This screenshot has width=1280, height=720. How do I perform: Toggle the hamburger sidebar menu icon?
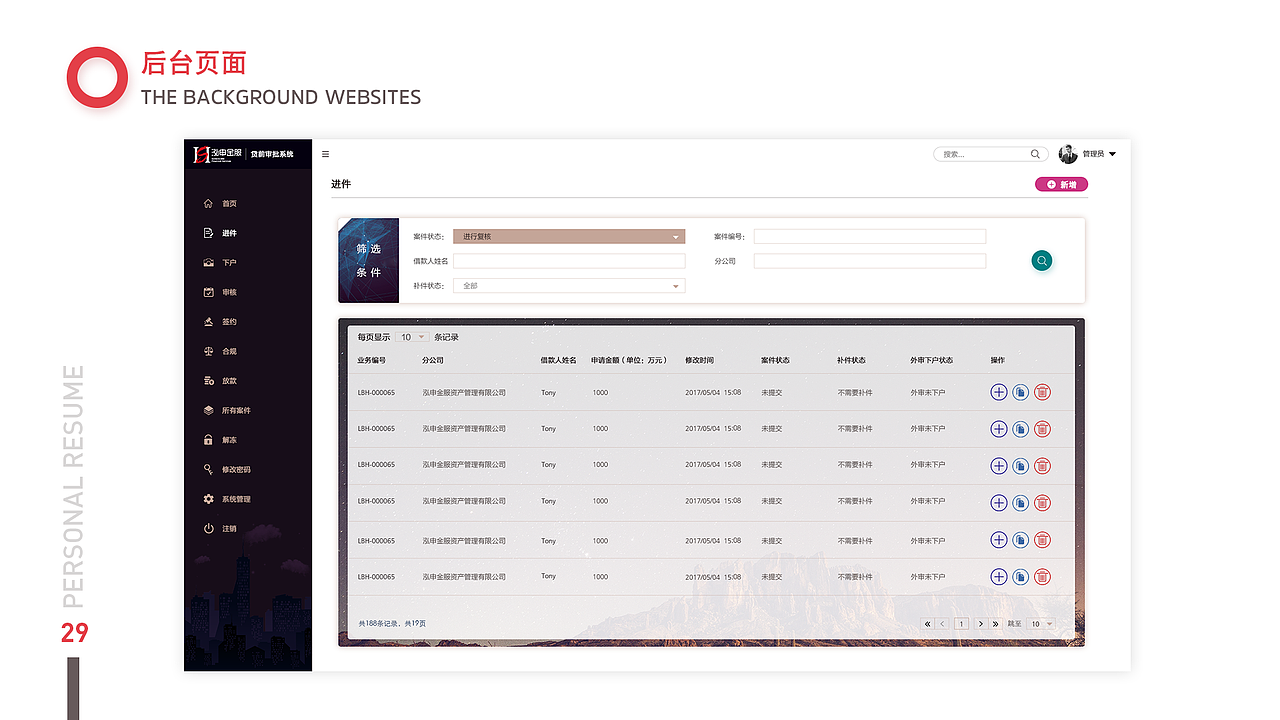pyautogui.click(x=325, y=154)
